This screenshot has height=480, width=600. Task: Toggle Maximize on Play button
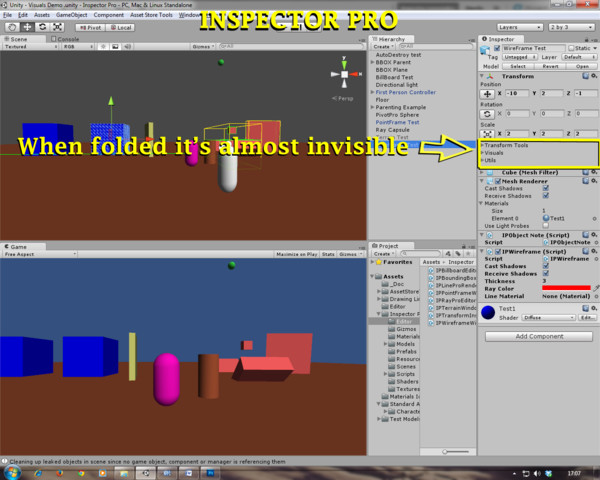[297, 254]
